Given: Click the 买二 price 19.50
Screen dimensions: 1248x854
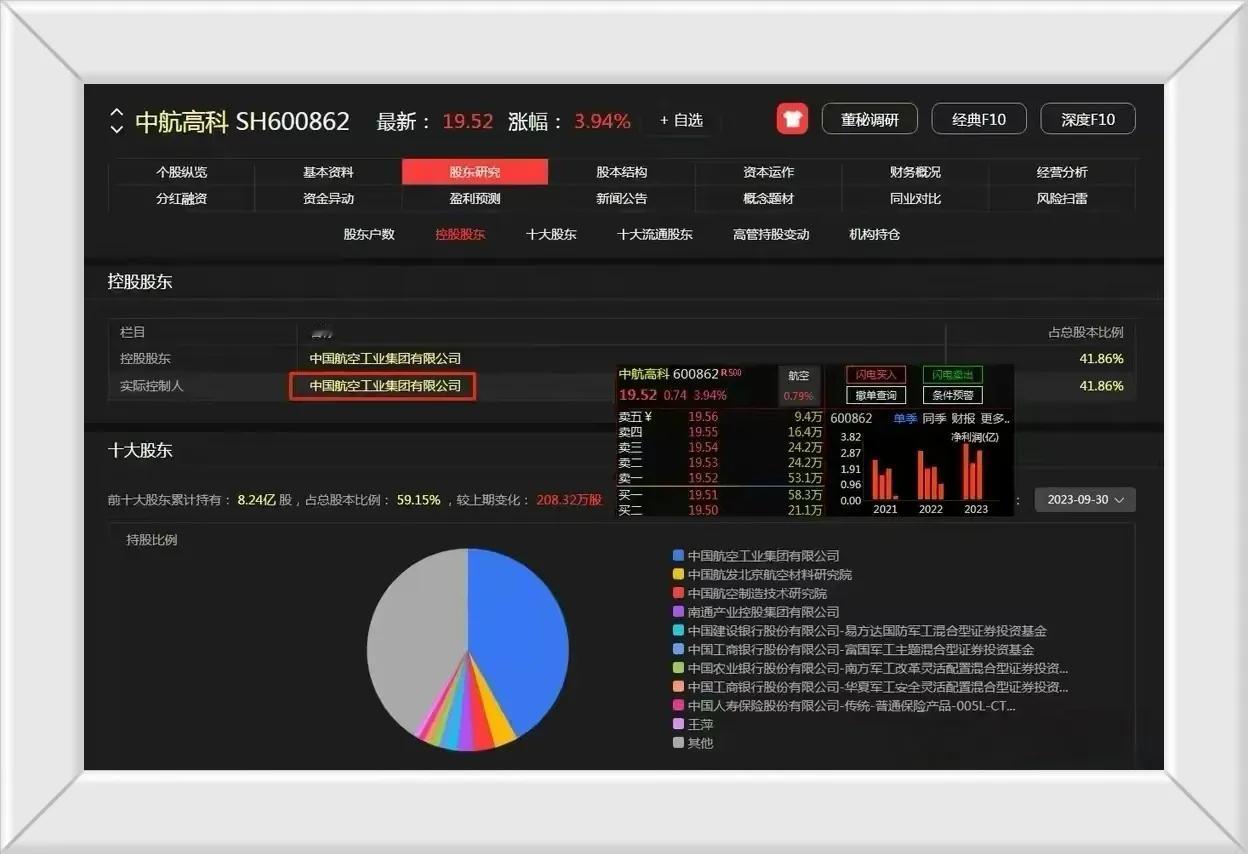Looking at the screenshot, I should (703, 510).
